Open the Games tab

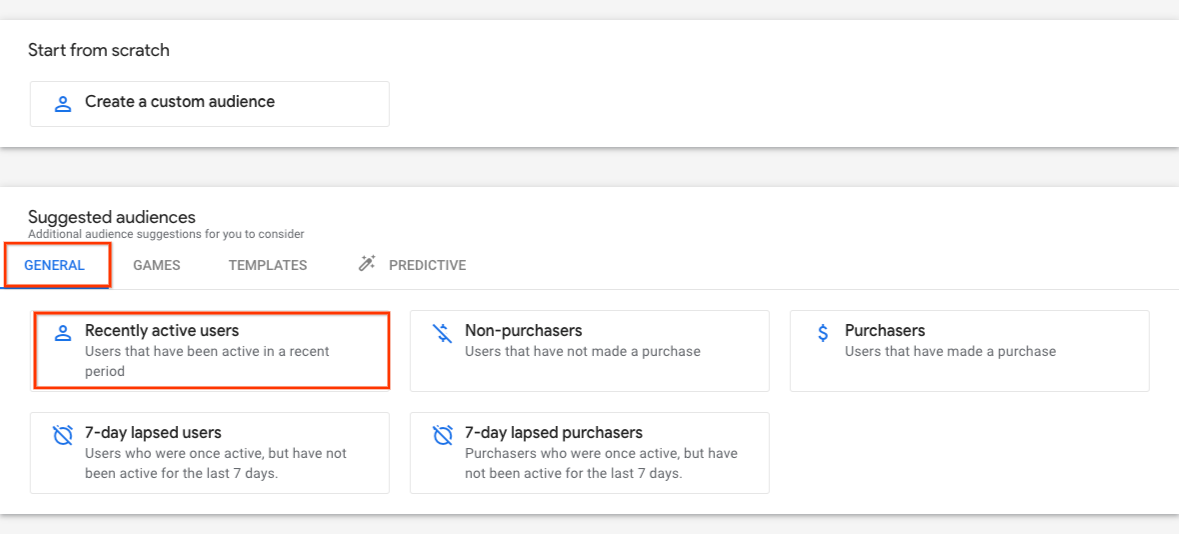(x=156, y=265)
